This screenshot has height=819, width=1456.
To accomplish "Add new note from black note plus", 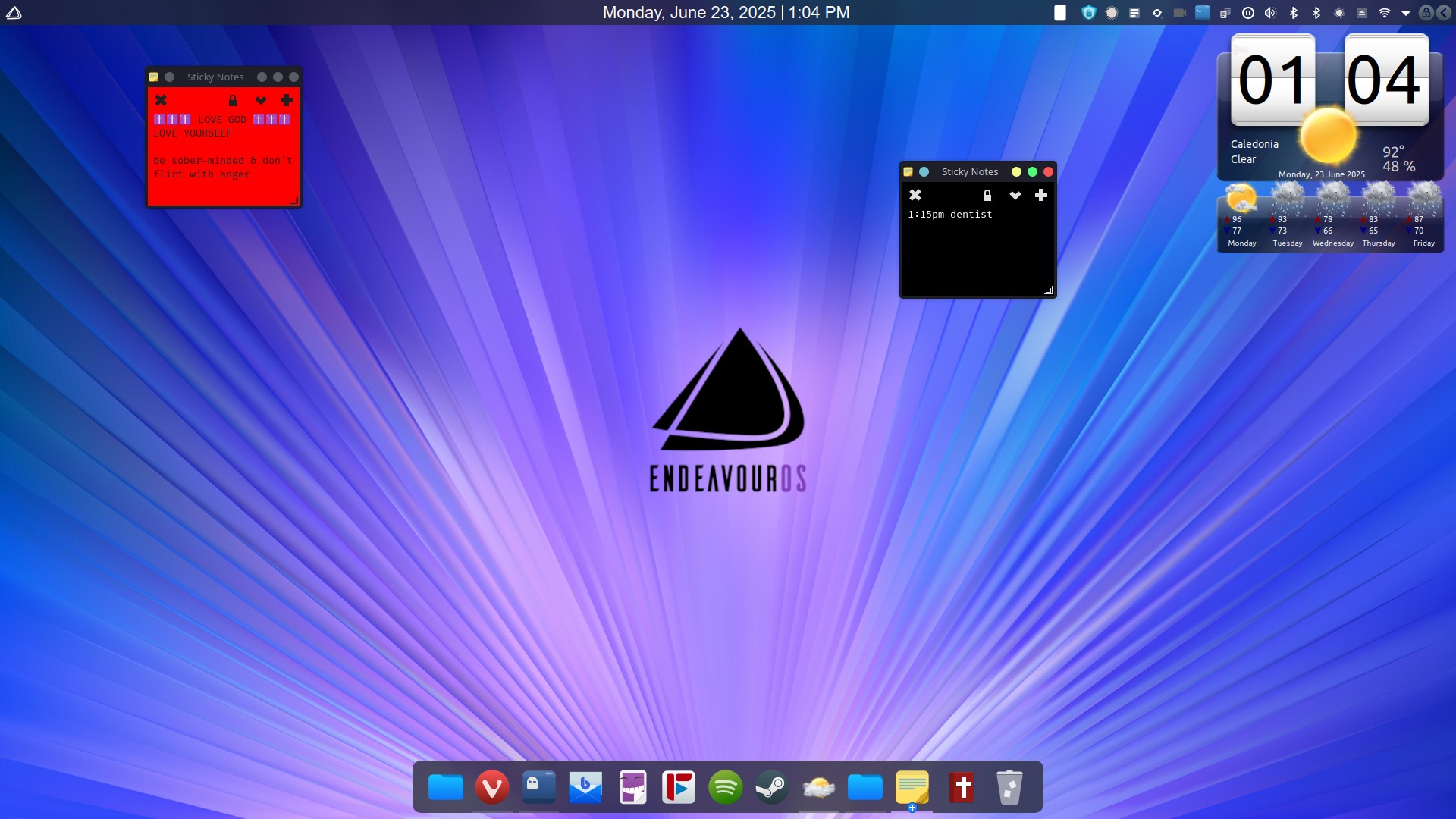I will [x=1040, y=196].
